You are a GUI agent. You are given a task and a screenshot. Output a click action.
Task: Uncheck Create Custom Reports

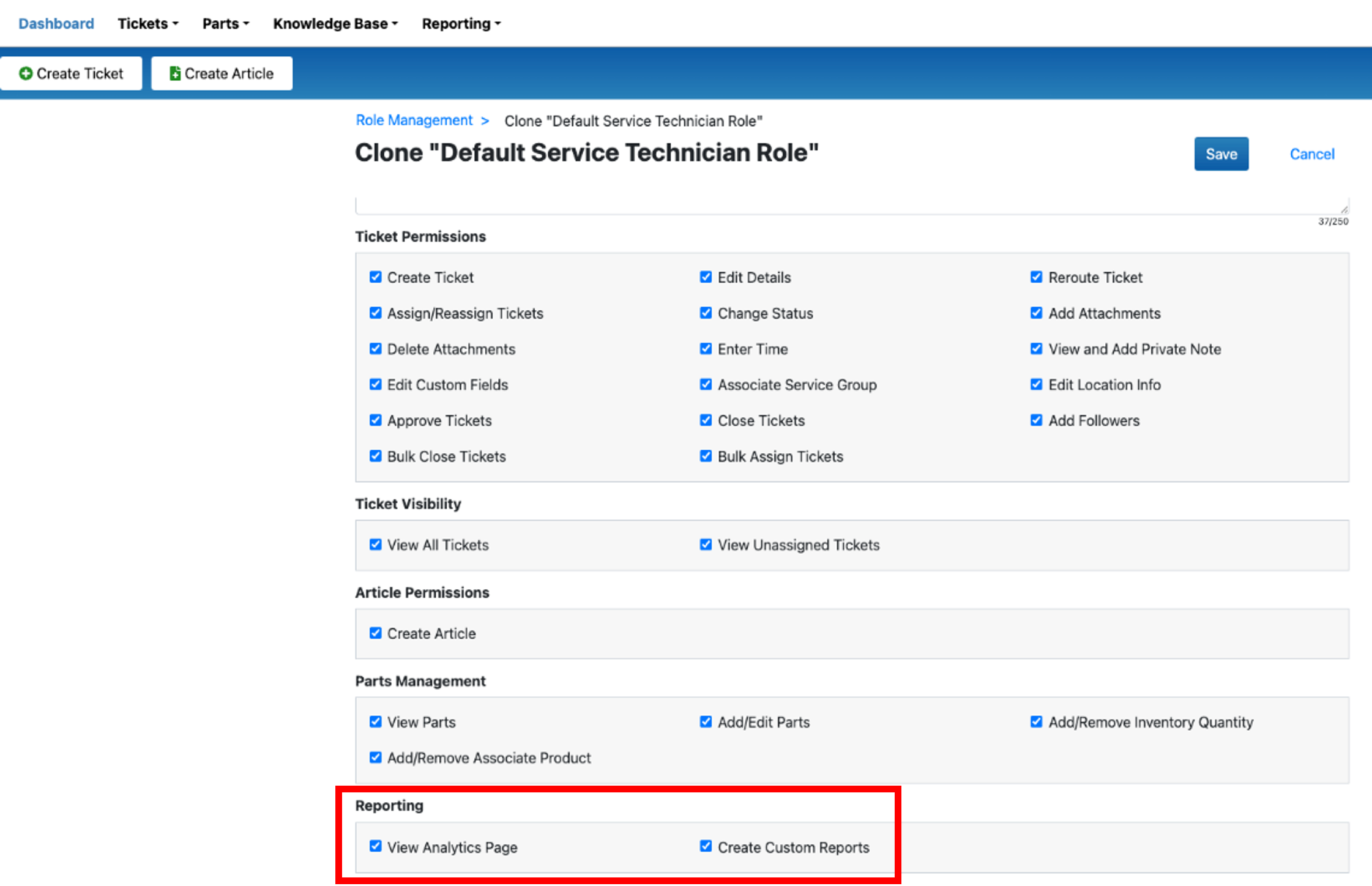pyautogui.click(x=706, y=846)
